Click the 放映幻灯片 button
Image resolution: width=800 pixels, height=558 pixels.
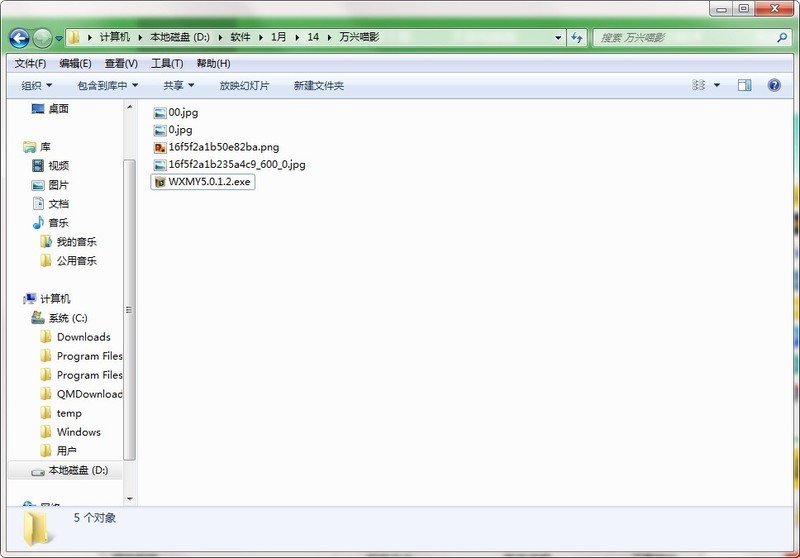click(244, 86)
